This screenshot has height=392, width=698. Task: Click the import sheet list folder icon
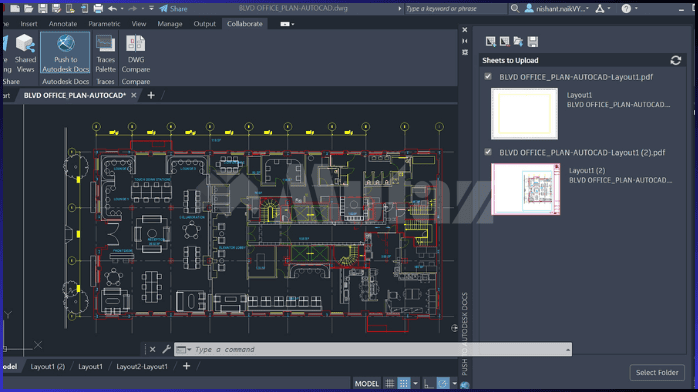click(x=518, y=41)
